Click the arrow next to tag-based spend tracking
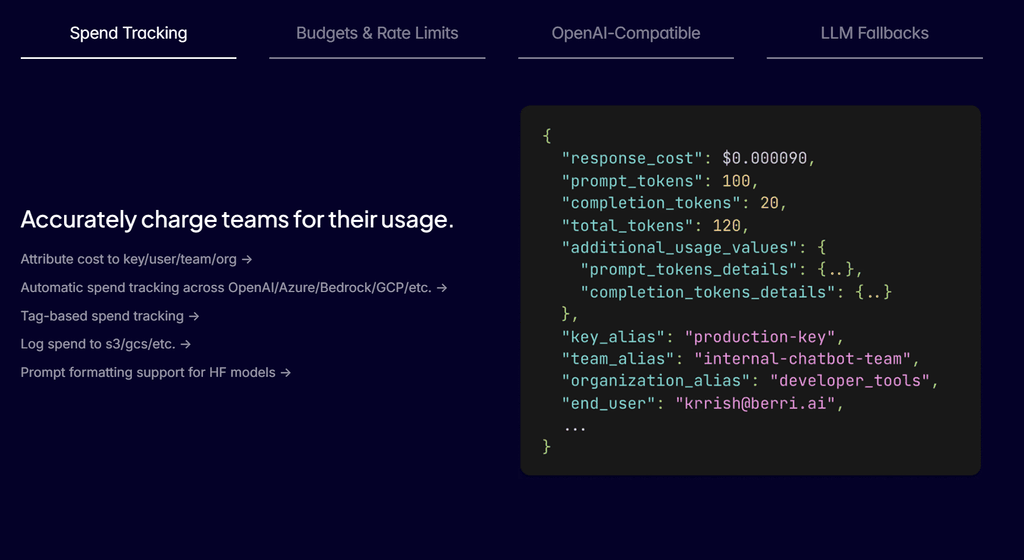This screenshot has height=560, width=1024. 194,316
